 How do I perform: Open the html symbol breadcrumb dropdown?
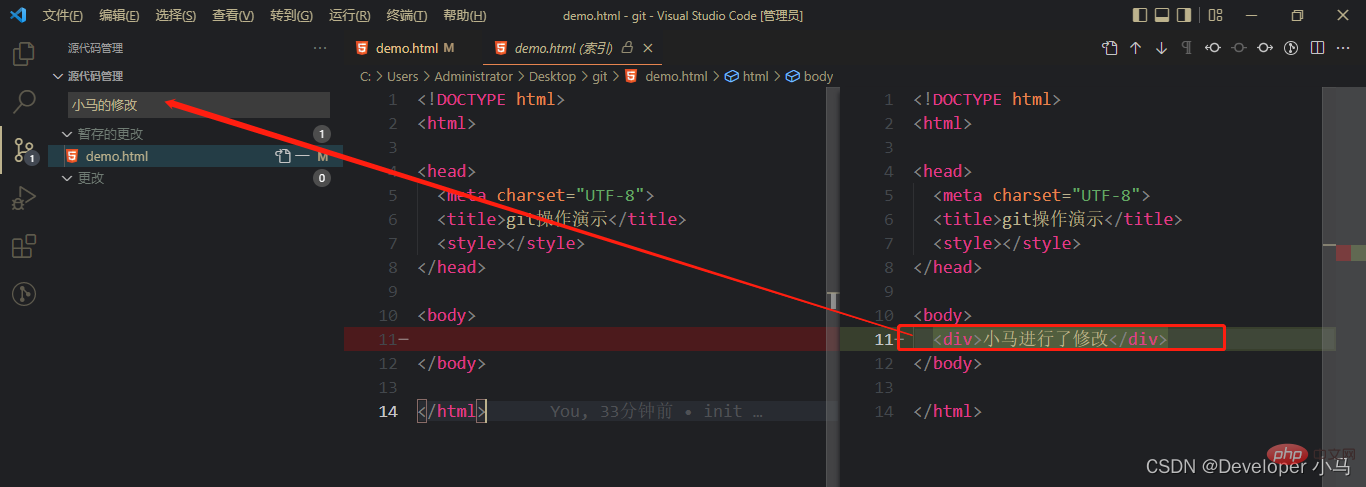pyautogui.click(x=747, y=76)
